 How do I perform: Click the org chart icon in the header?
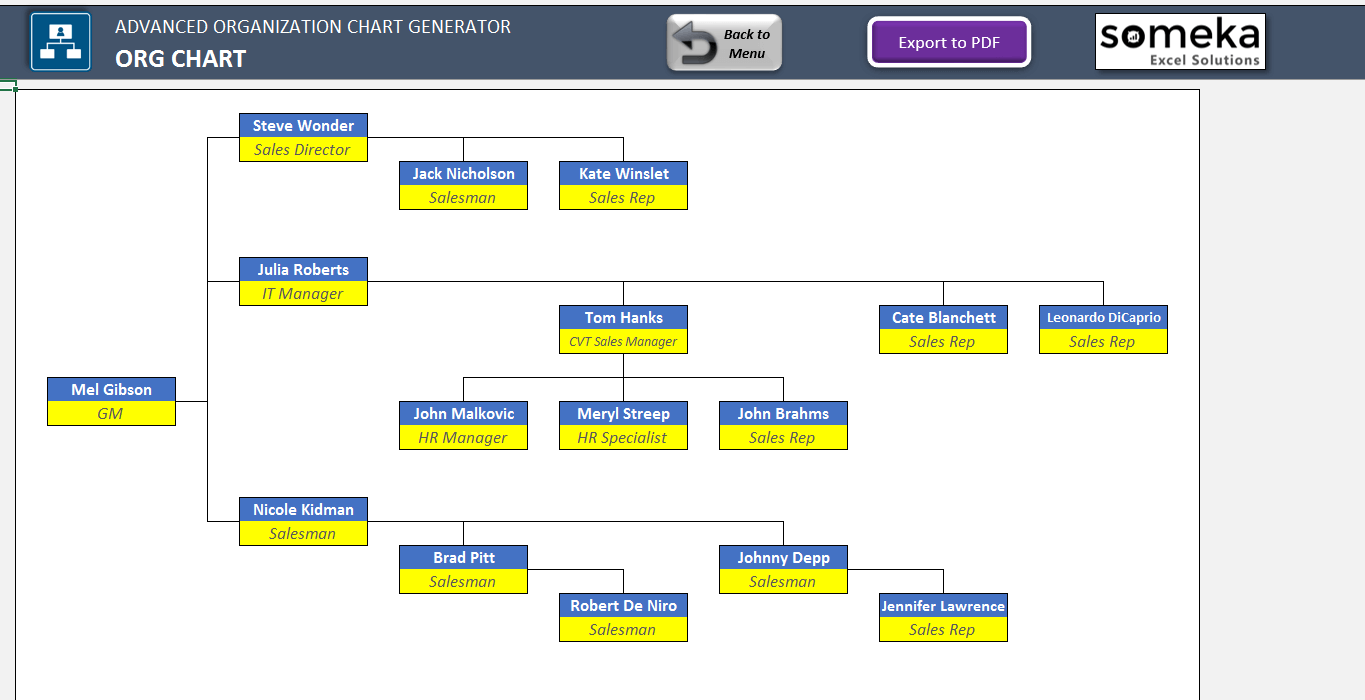[60, 41]
